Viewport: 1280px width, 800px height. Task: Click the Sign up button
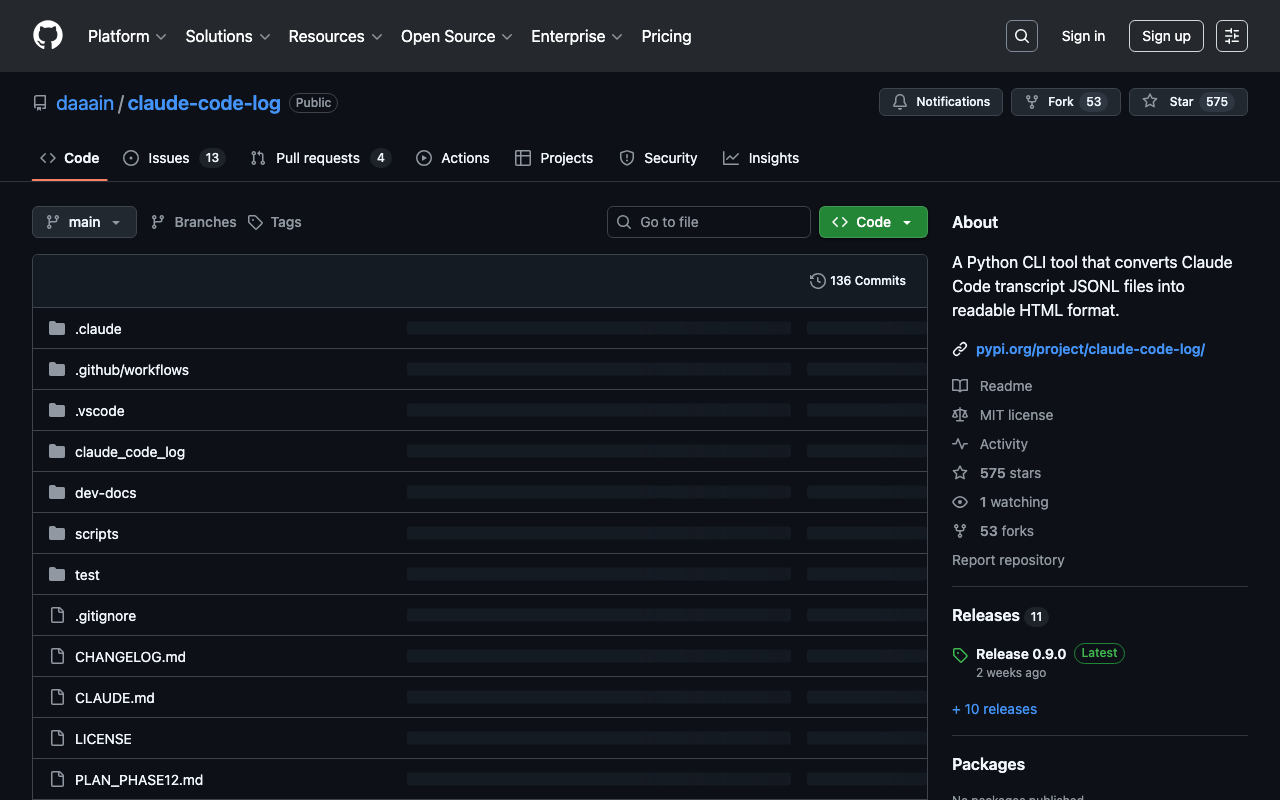tap(1165, 36)
